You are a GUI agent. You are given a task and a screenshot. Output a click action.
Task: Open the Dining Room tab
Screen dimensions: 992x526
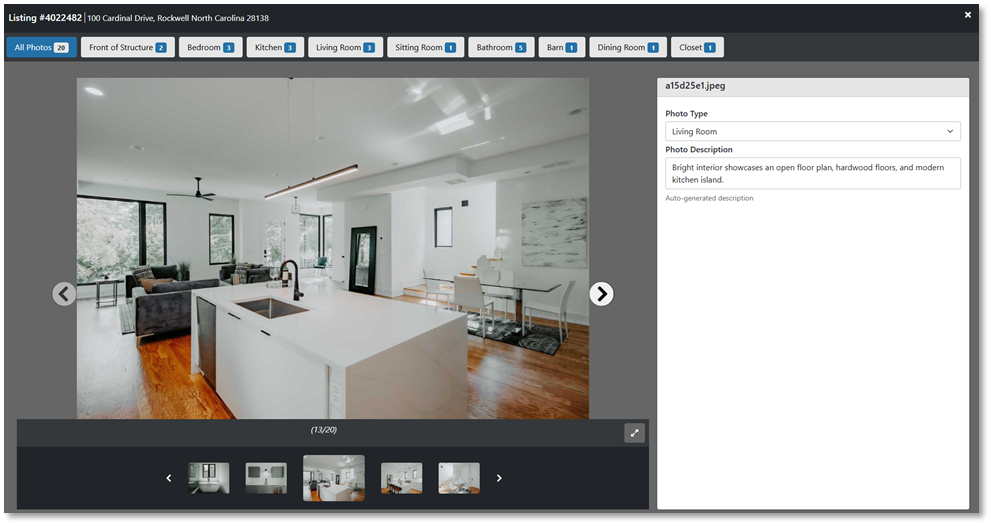[x=628, y=47]
